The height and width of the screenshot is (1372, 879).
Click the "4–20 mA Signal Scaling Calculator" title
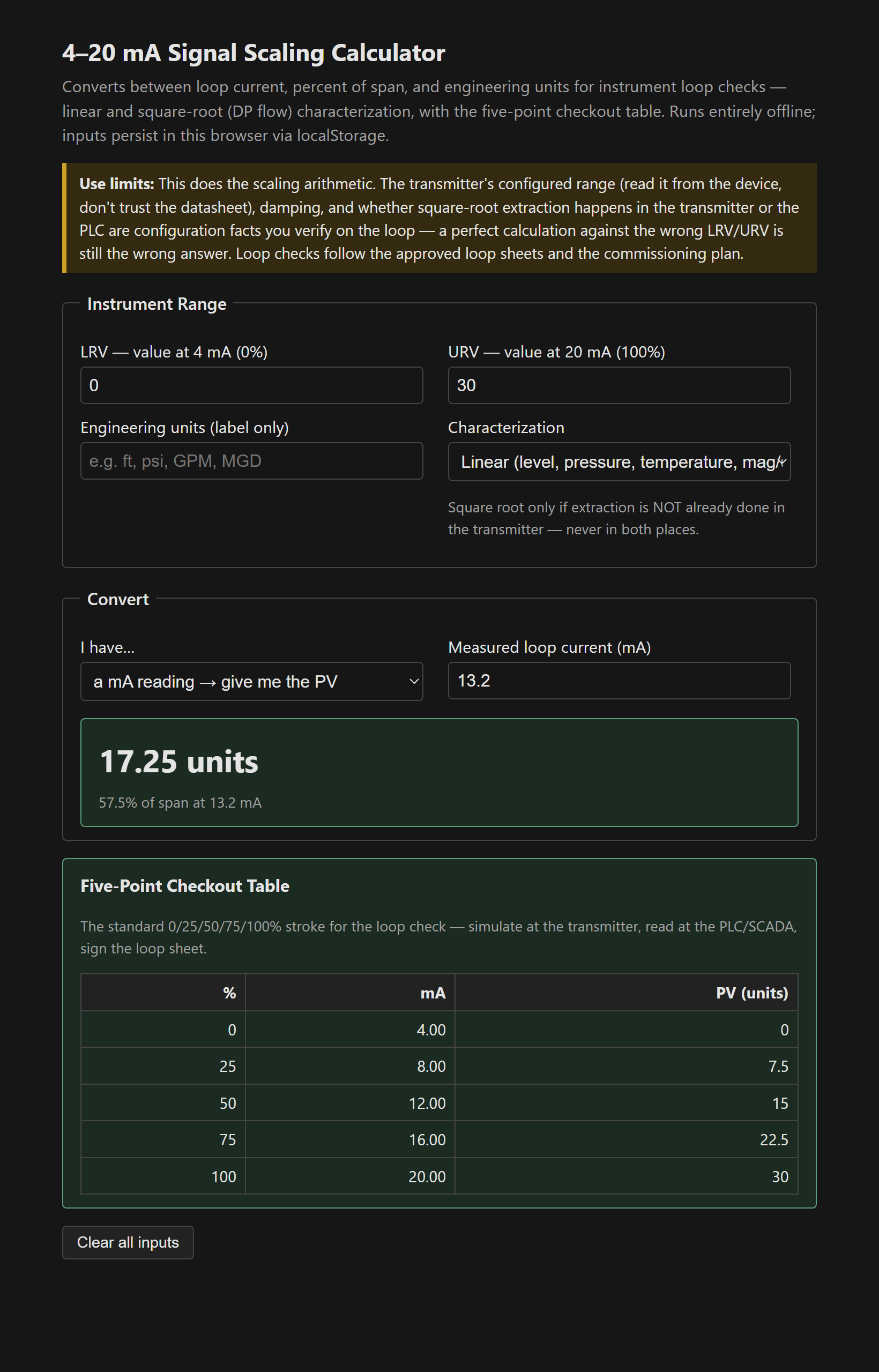click(x=254, y=53)
